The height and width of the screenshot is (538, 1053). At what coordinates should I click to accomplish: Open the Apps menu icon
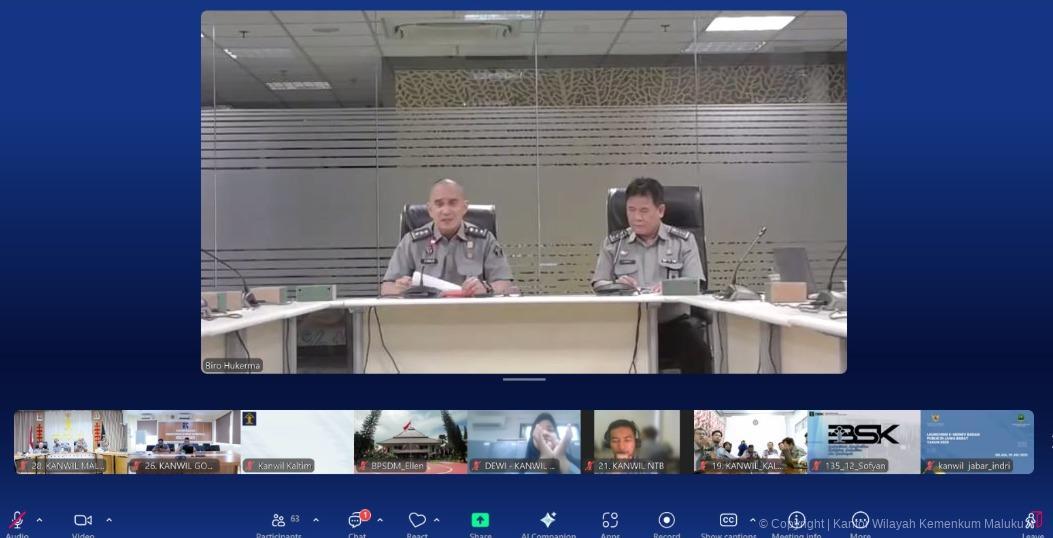pos(610,521)
